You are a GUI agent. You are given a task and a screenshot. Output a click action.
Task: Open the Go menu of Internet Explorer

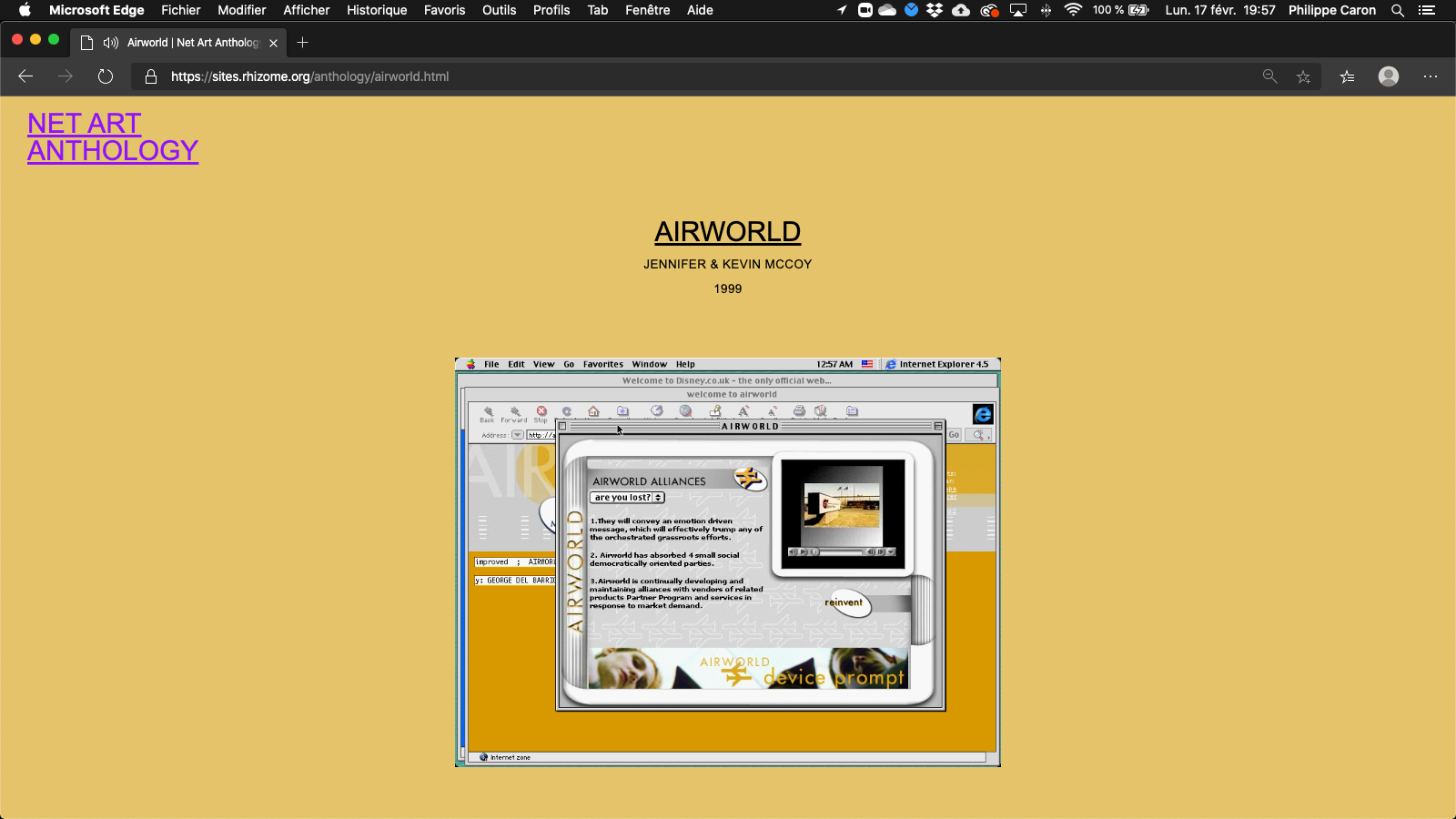pos(569,364)
